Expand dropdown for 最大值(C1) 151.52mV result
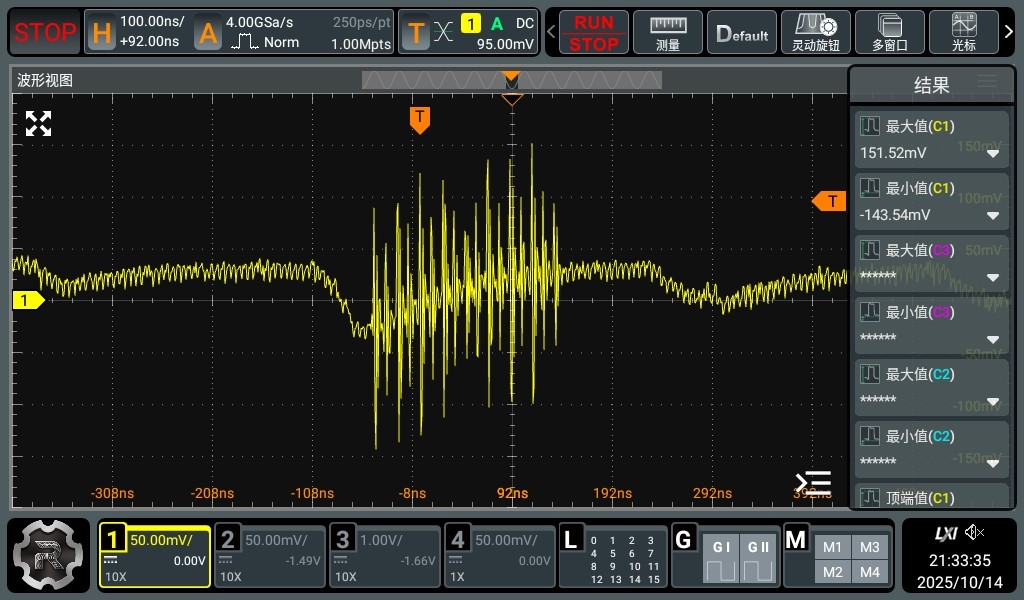Viewport: 1024px width, 600px height. coord(993,154)
